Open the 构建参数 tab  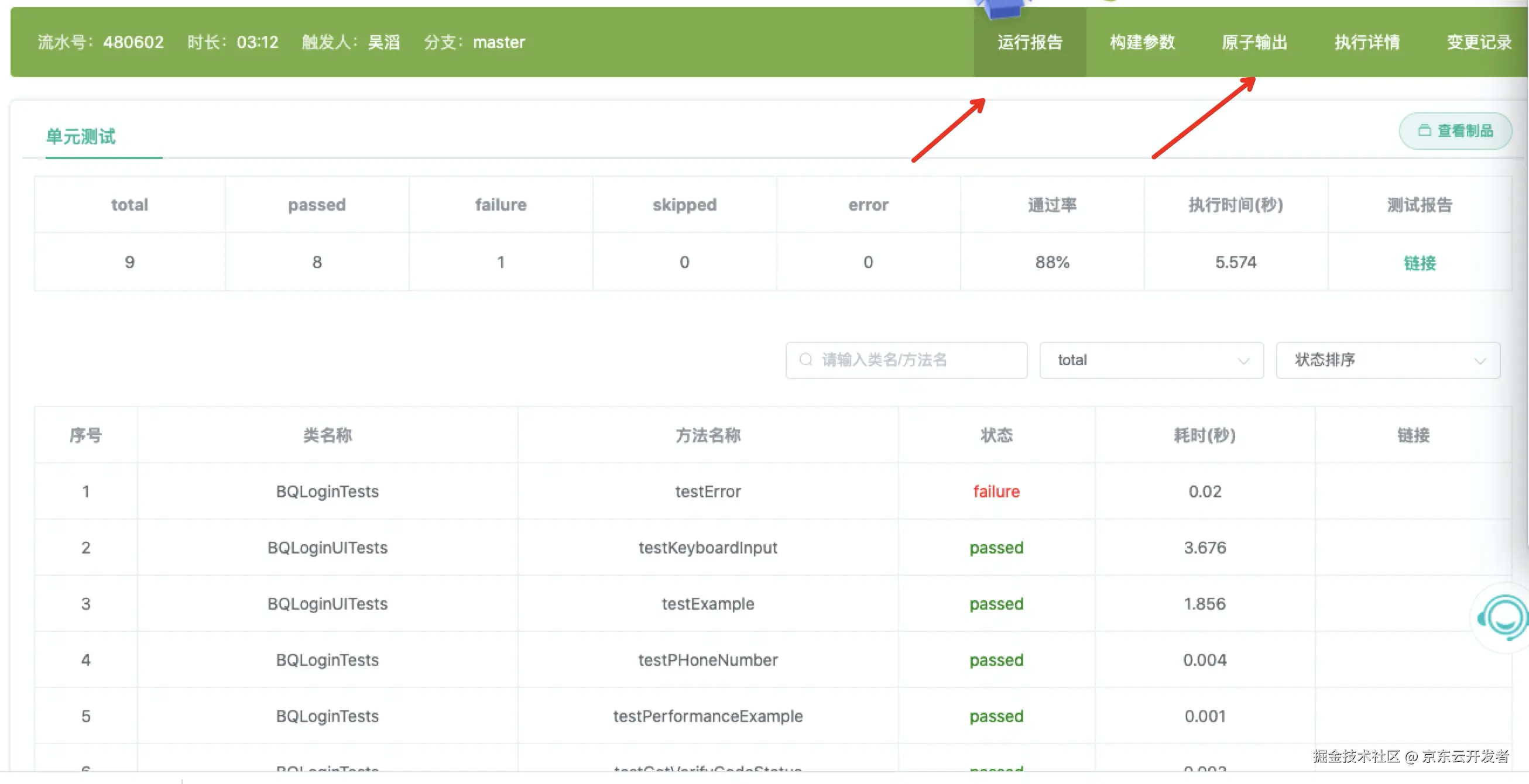click(1142, 42)
